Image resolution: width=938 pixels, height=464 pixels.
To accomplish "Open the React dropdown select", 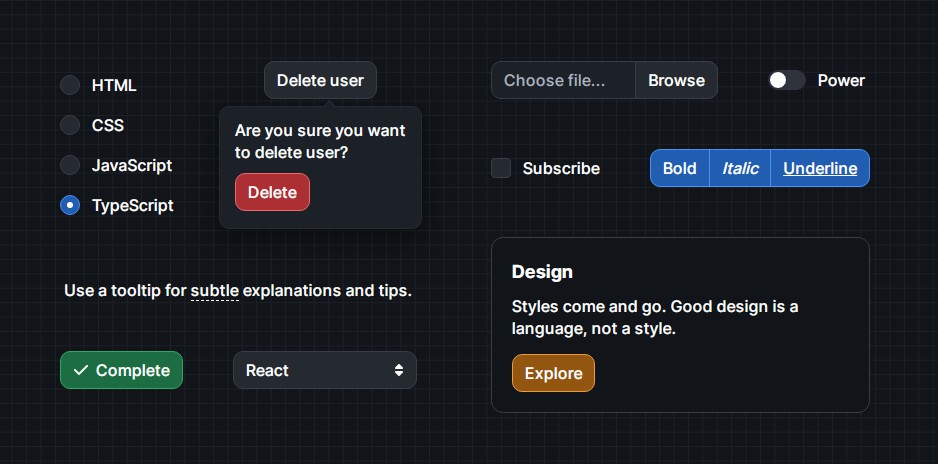I will (x=324, y=370).
